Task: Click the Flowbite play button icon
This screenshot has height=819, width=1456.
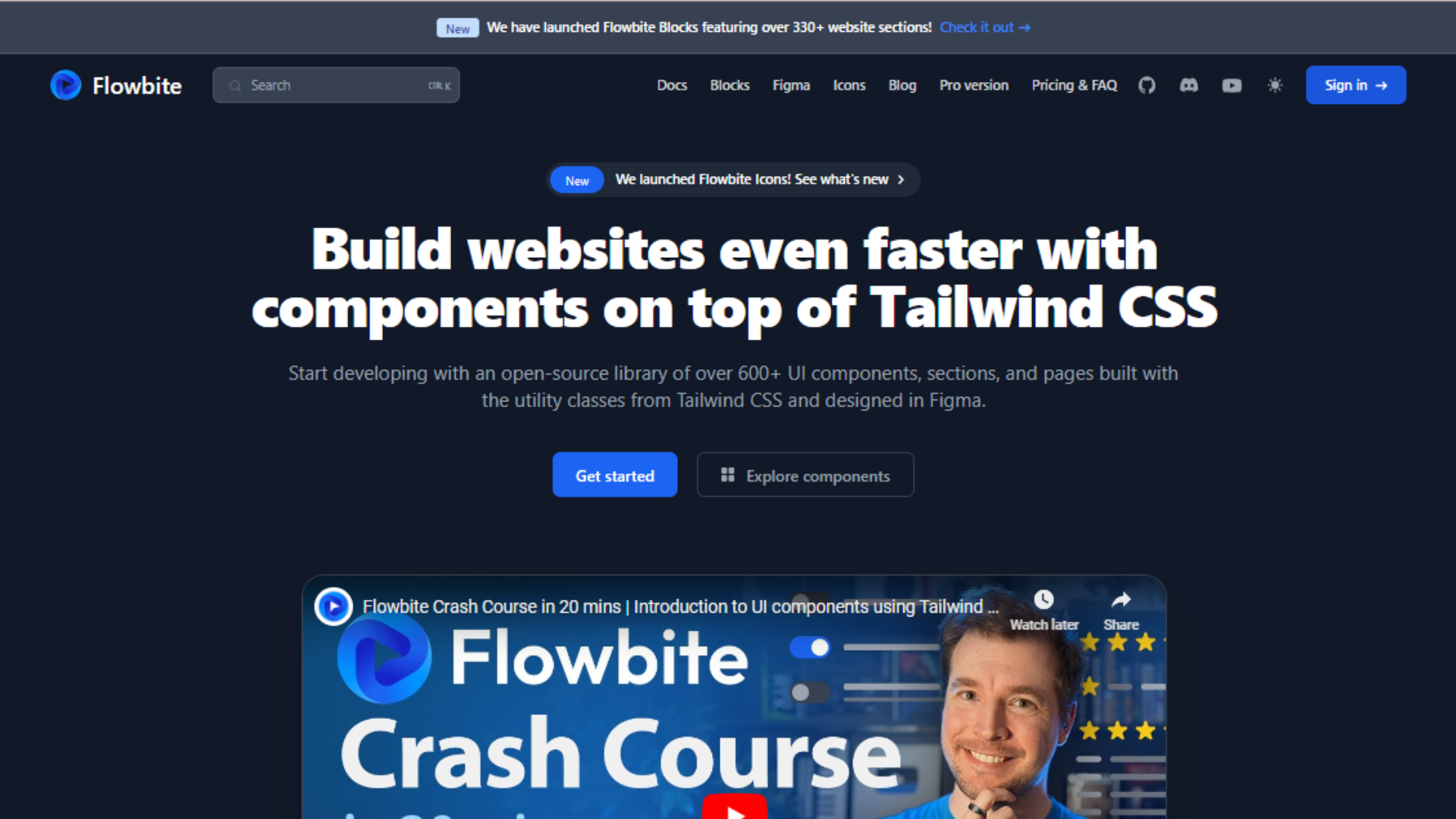Action: 67,85
